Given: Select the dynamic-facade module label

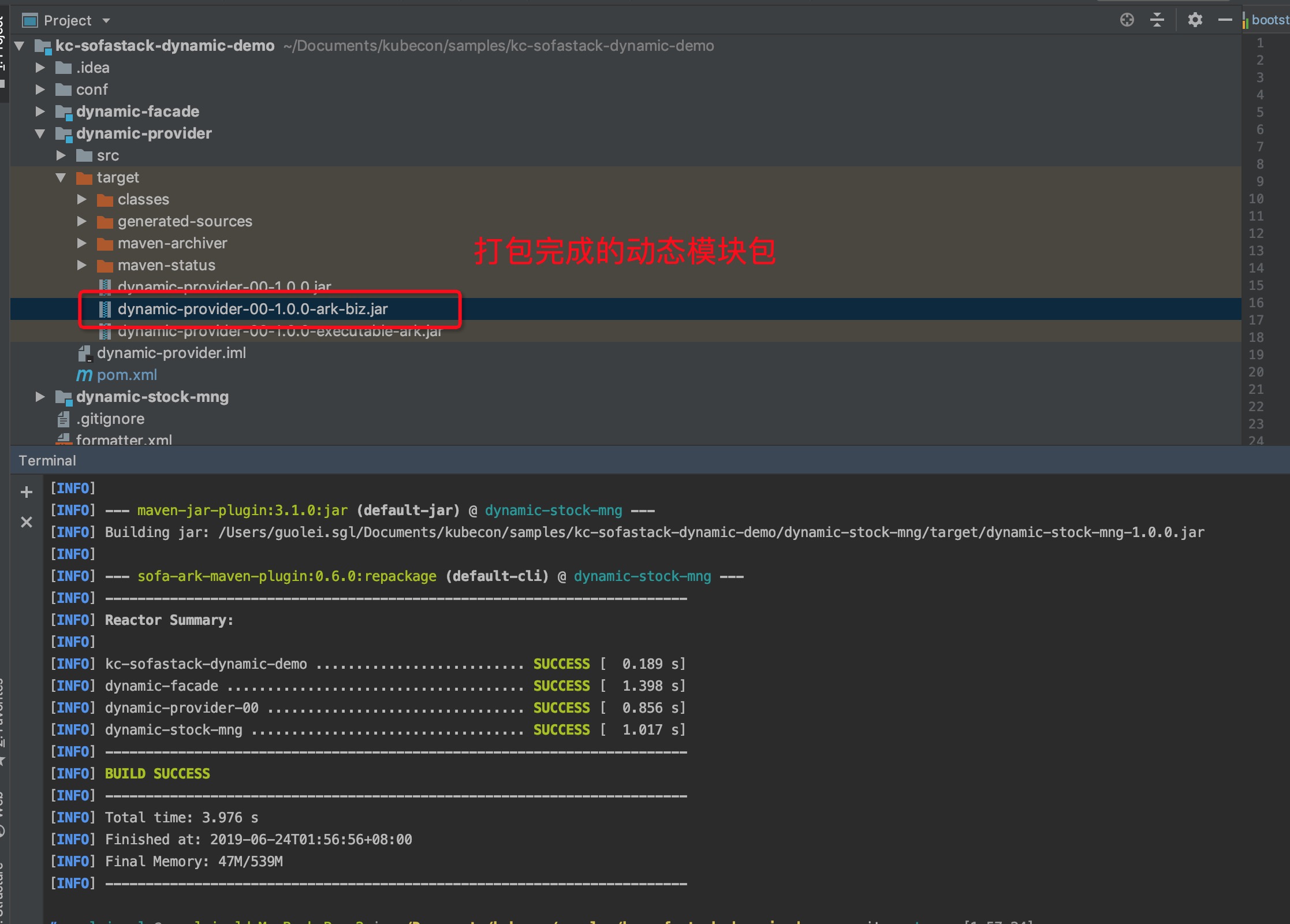Looking at the screenshot, I should [137, 111].
